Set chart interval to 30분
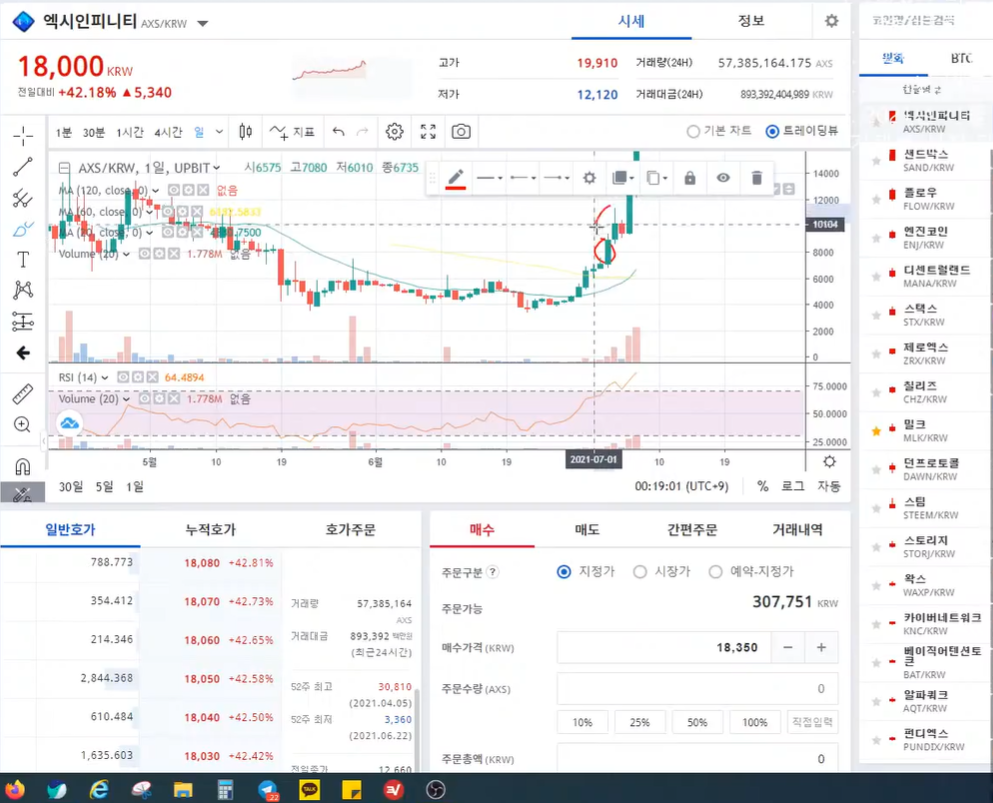The image size is (993, 803). point(93,132)
